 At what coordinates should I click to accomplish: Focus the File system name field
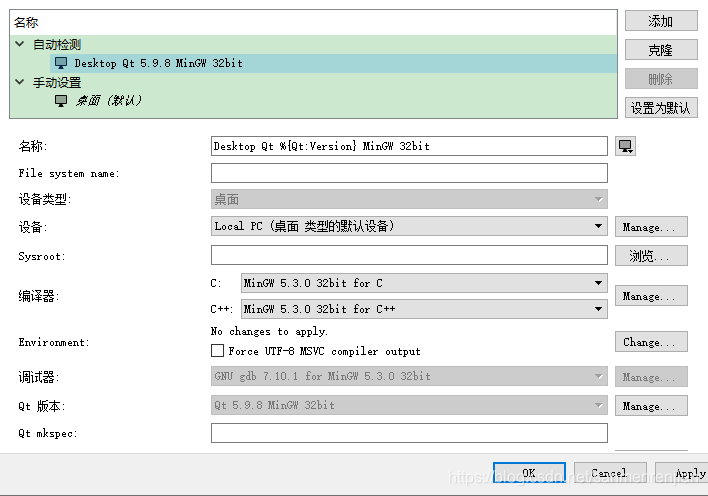(409, 173)
